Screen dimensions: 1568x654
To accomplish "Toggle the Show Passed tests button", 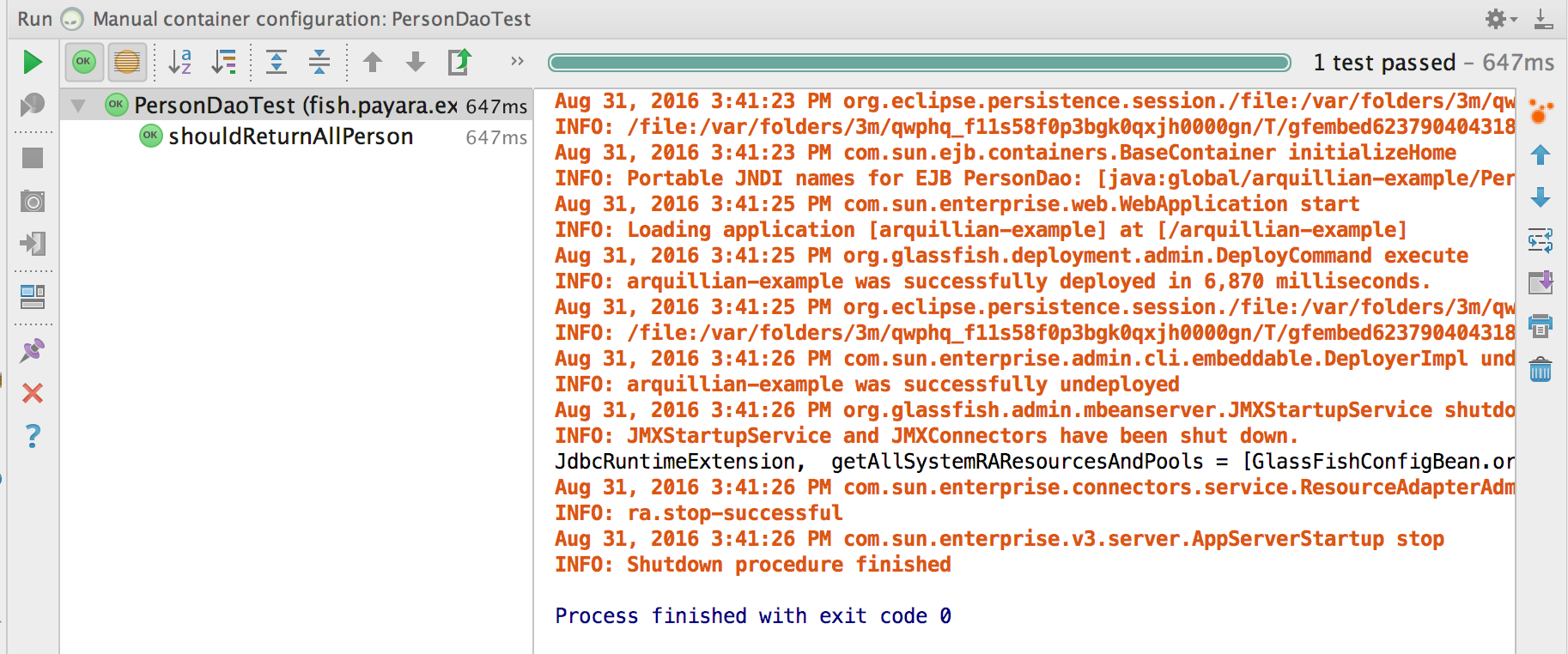I will 83,62.
